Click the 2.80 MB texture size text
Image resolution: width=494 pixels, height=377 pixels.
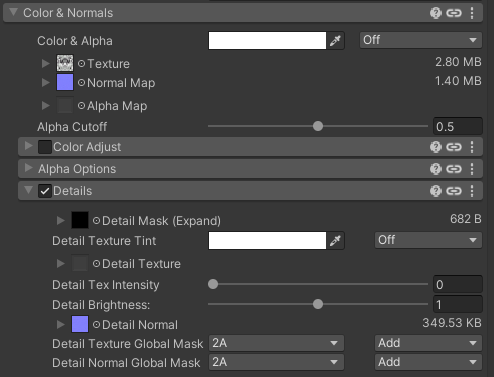click(458, 62)
